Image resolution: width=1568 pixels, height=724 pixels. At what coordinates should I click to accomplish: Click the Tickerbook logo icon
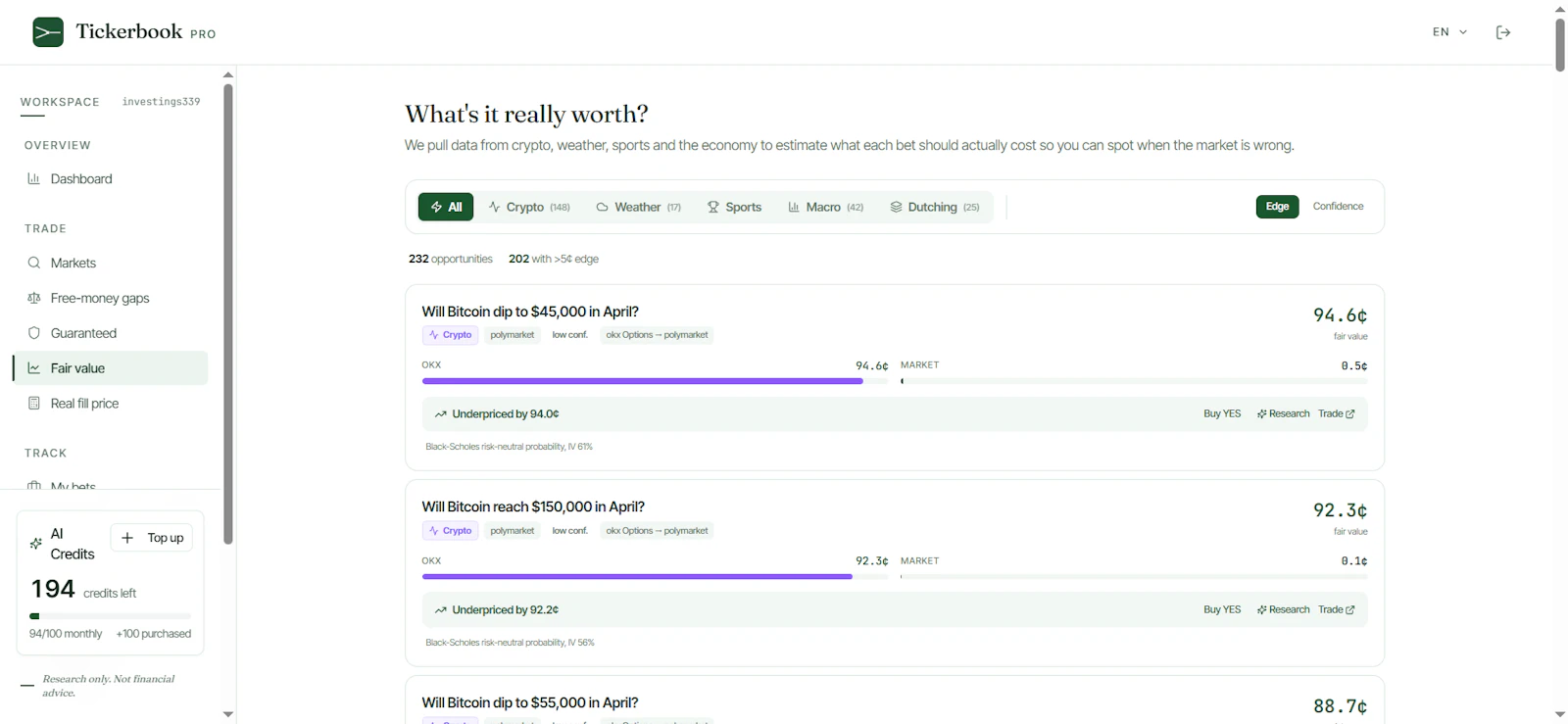pos(48,32)
